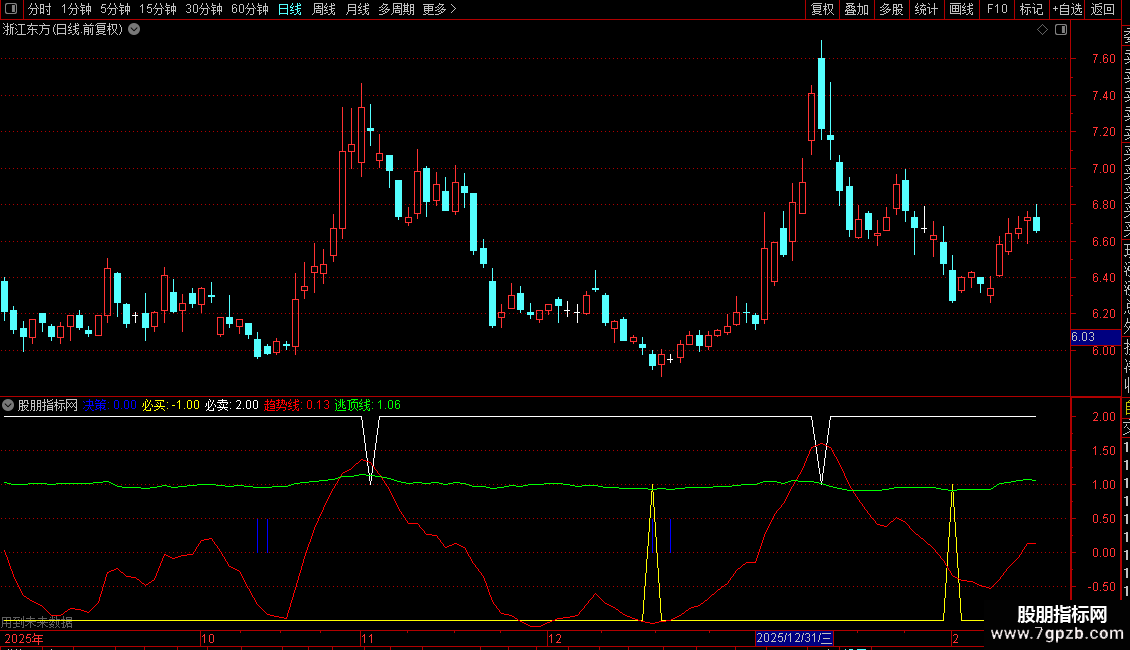Screen dimensions: 1130x650
Task: Add stock with +自选 button
Action: [1067, 9]
